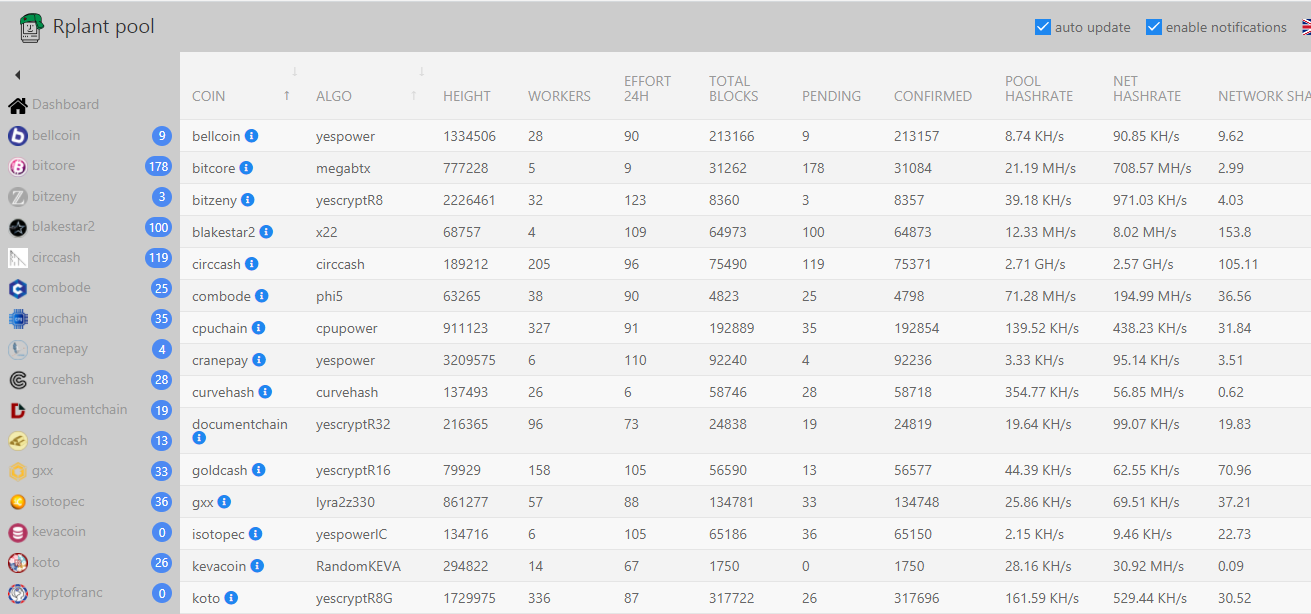Collapse the sidebar with left arrow
The height and width of the screenshot is (614, 1311).
tap(17, 75)
